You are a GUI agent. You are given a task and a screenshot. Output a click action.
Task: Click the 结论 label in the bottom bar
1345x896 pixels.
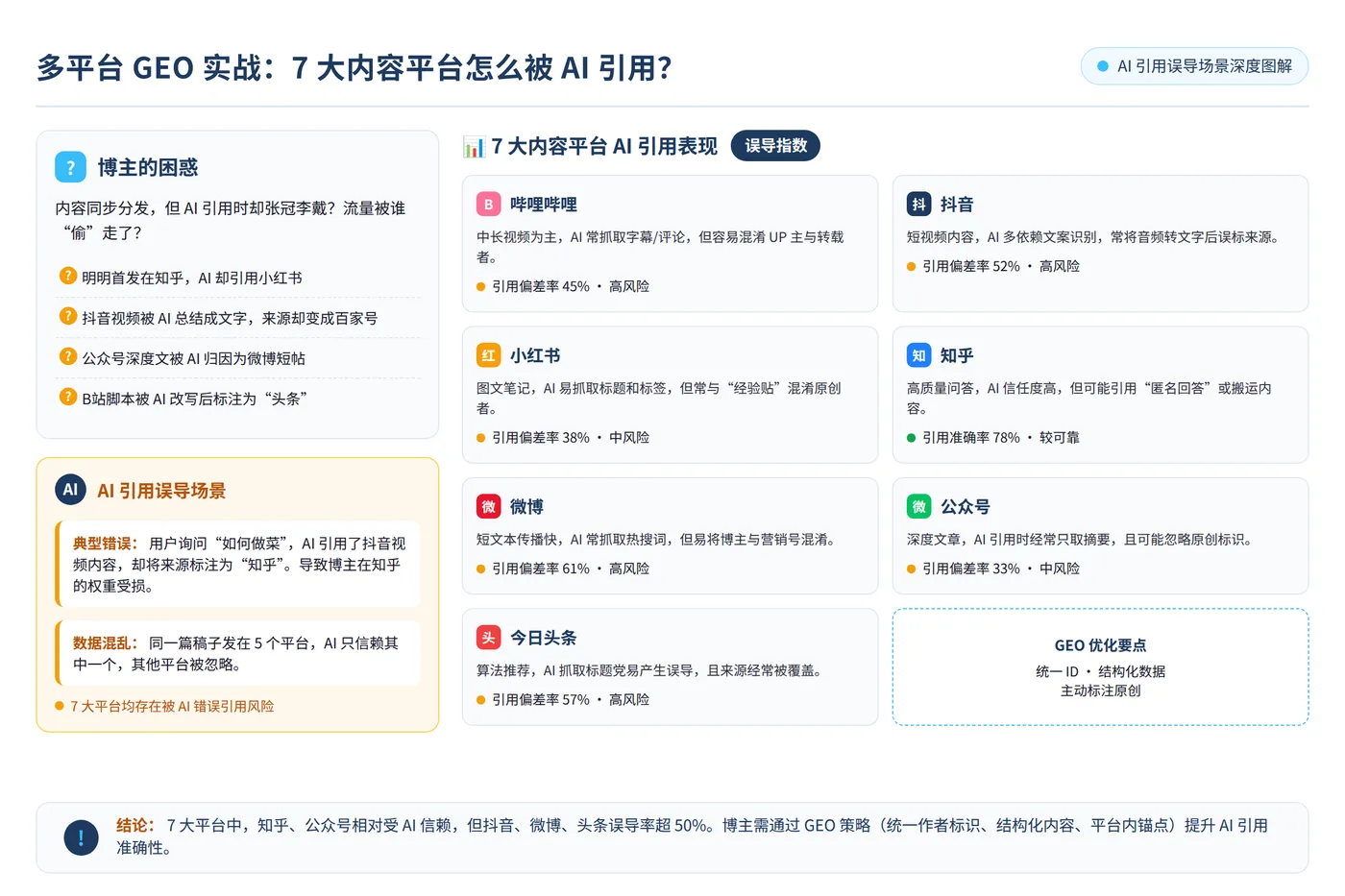tap(135, 825)
